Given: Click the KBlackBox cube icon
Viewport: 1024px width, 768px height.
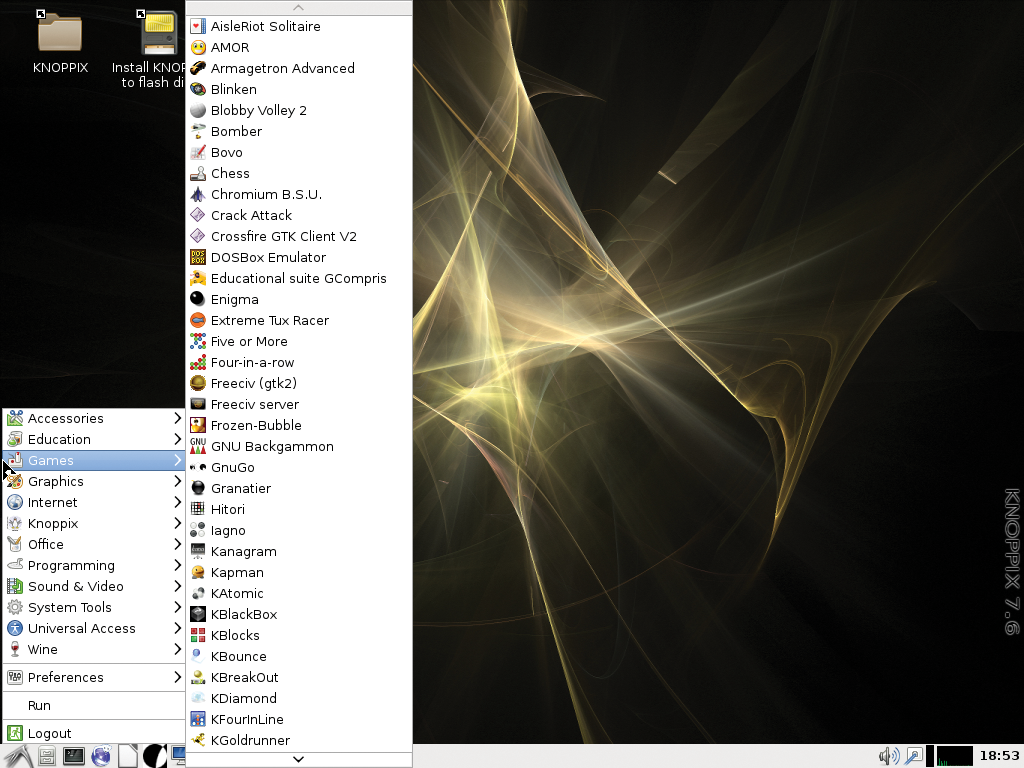Looking at the screenshot, I should pyautogui.click(x=198, y=614).
